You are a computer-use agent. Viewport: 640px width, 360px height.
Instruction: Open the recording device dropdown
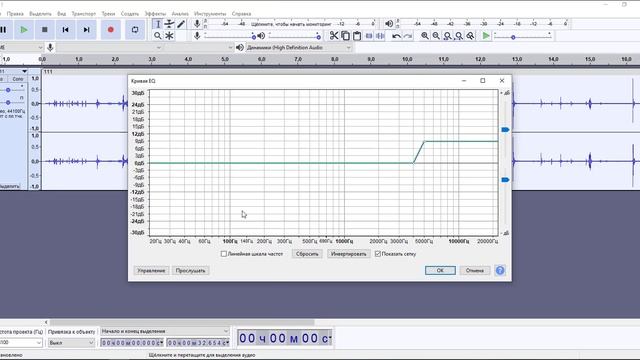click(x=109, y=47)
